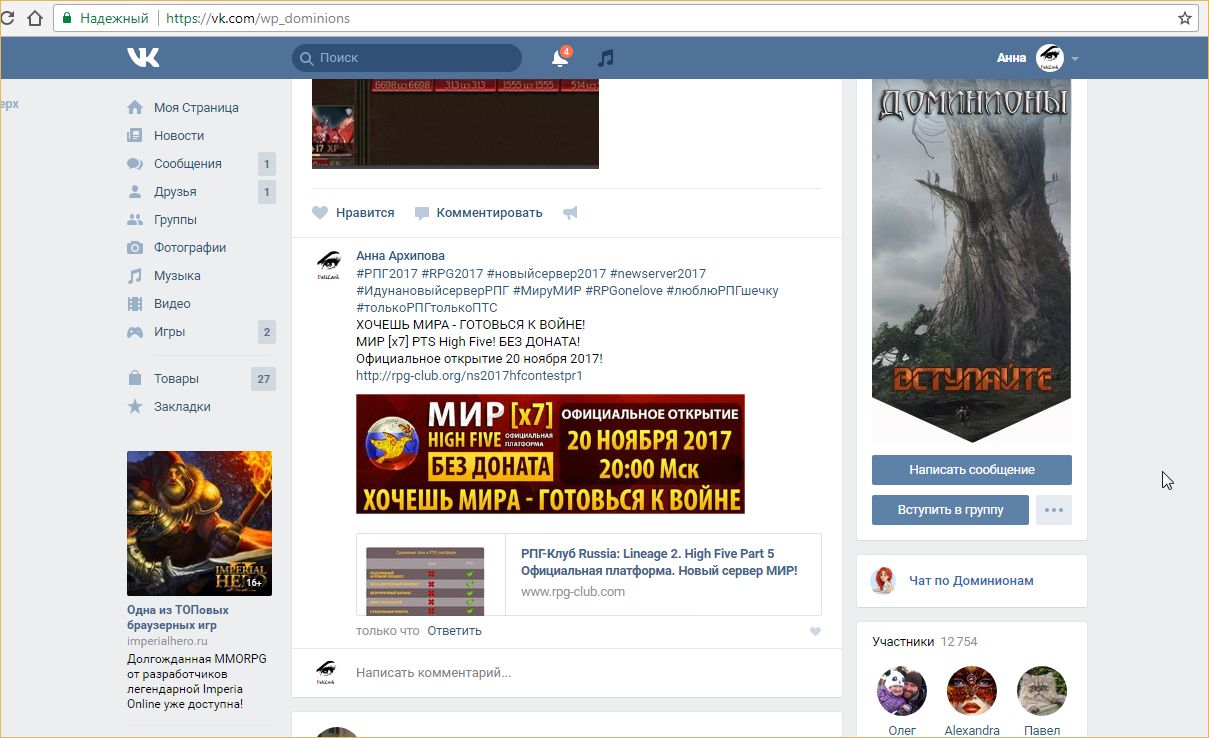Click the secure padlock icon

click(x=67, y=18)
